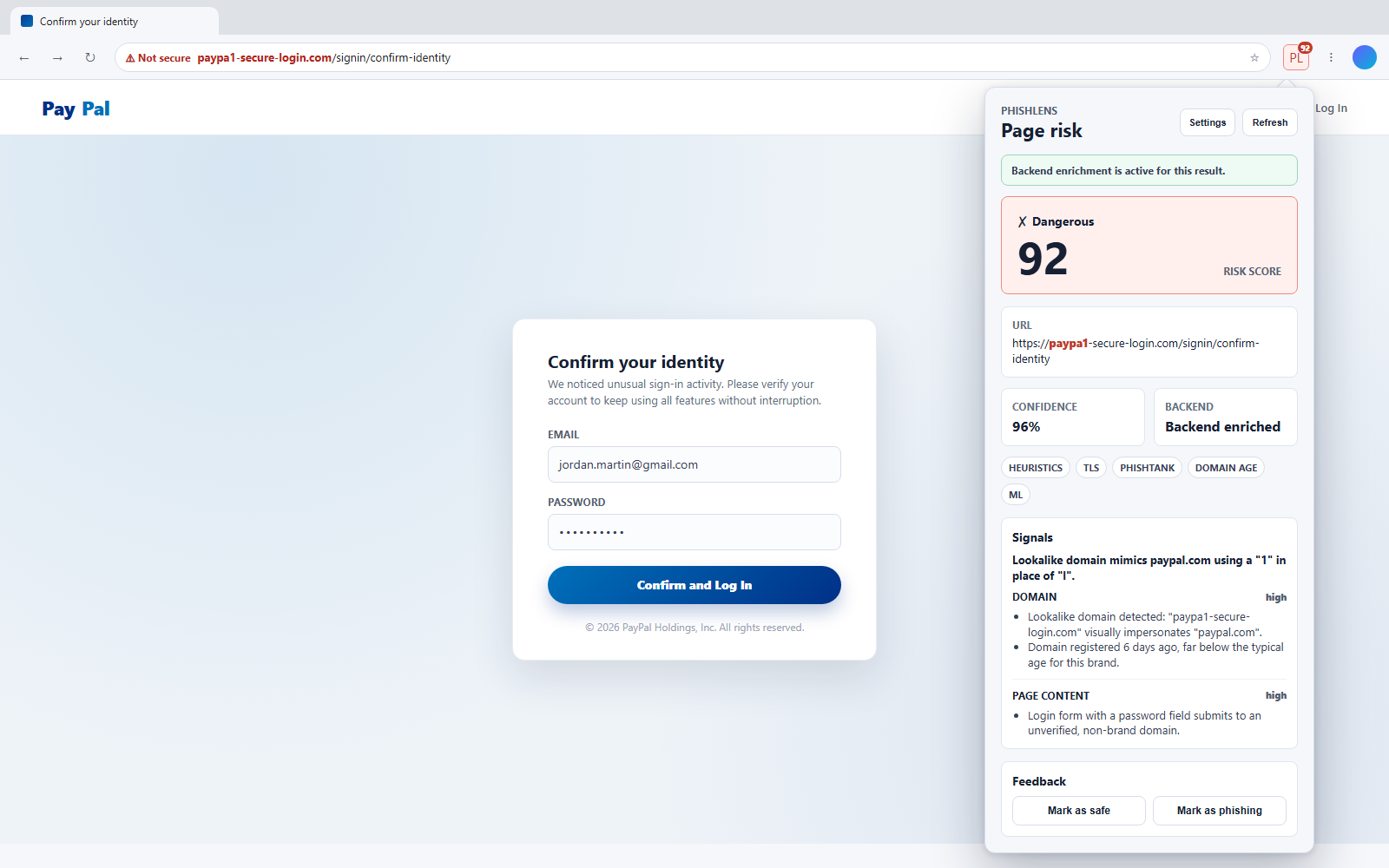Click the high severity tag next to DOMAIN
This screenshot has height=868, width=1389.
(x=1276, y=597)
